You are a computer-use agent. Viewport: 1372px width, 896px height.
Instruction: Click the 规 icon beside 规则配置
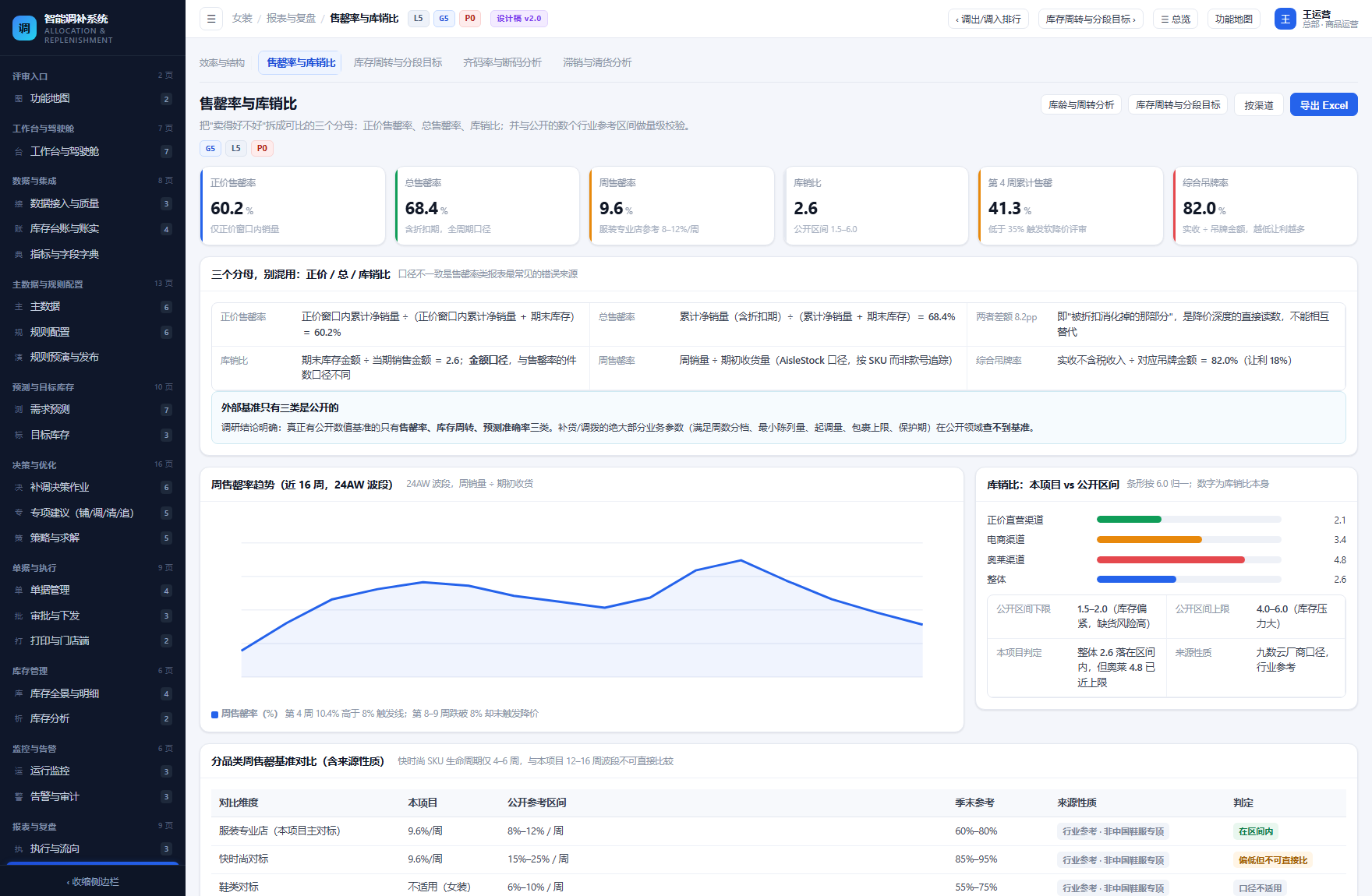point(19,333)
